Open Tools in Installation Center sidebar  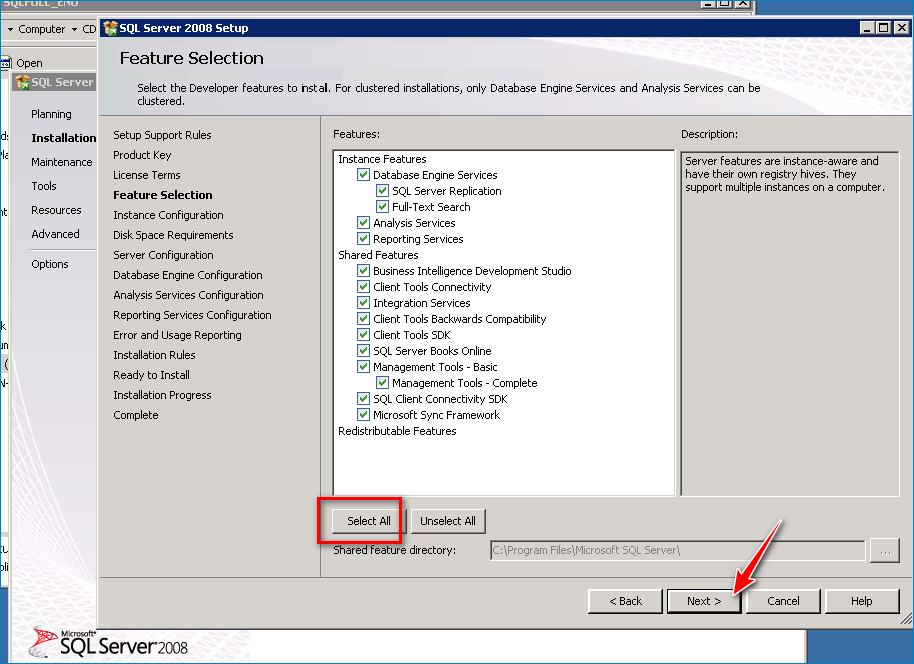[44, 186]
